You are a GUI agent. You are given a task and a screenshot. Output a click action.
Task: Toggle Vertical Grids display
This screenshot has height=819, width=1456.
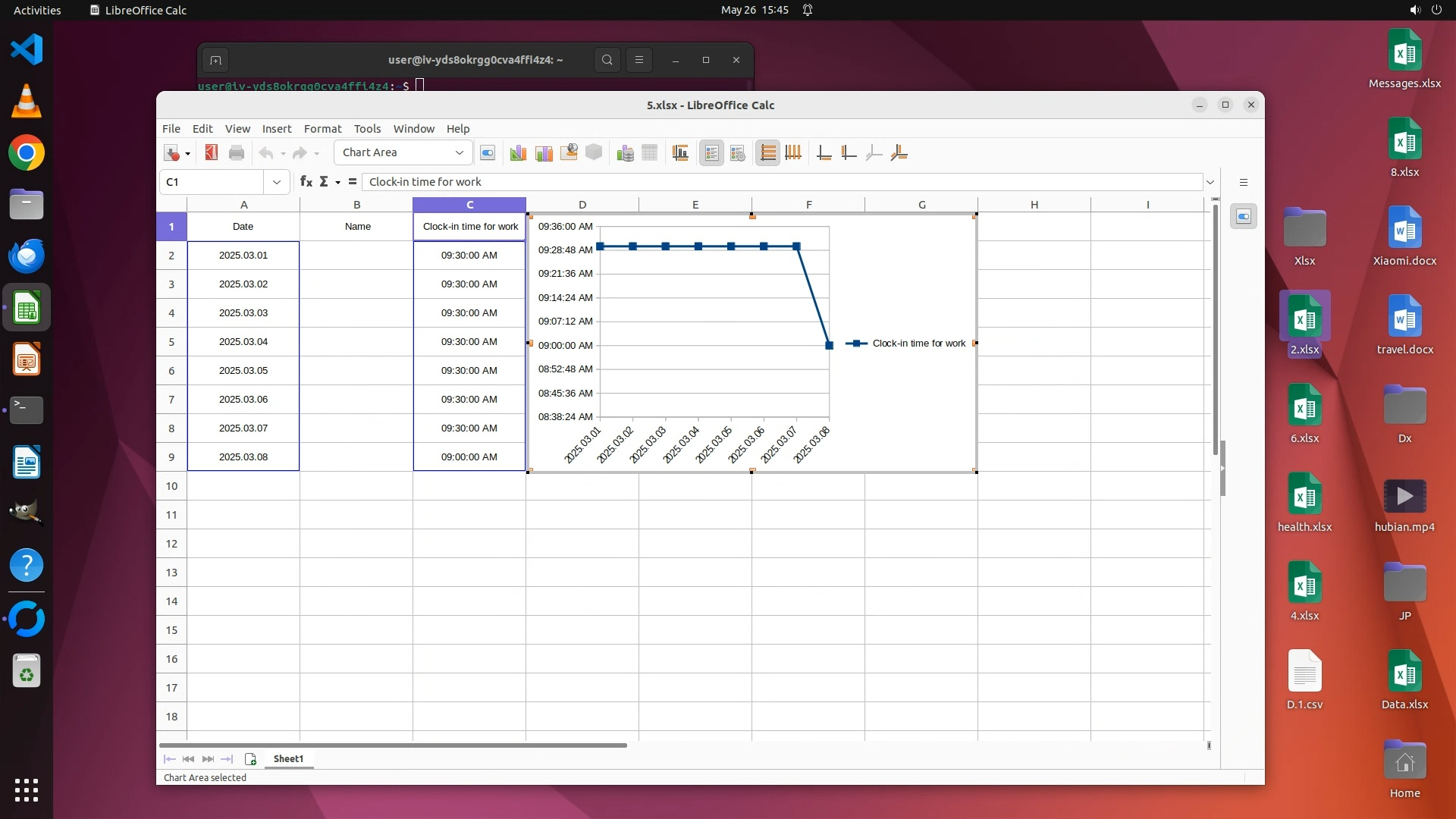793,153
